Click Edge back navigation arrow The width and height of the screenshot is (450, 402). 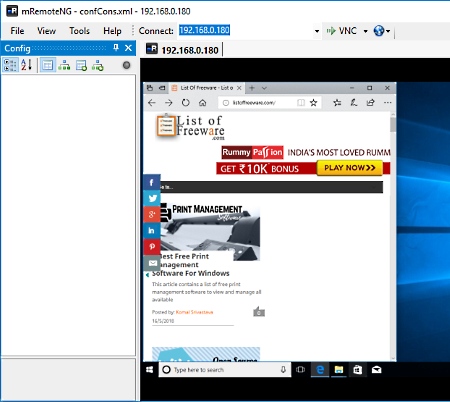[152, 103]
